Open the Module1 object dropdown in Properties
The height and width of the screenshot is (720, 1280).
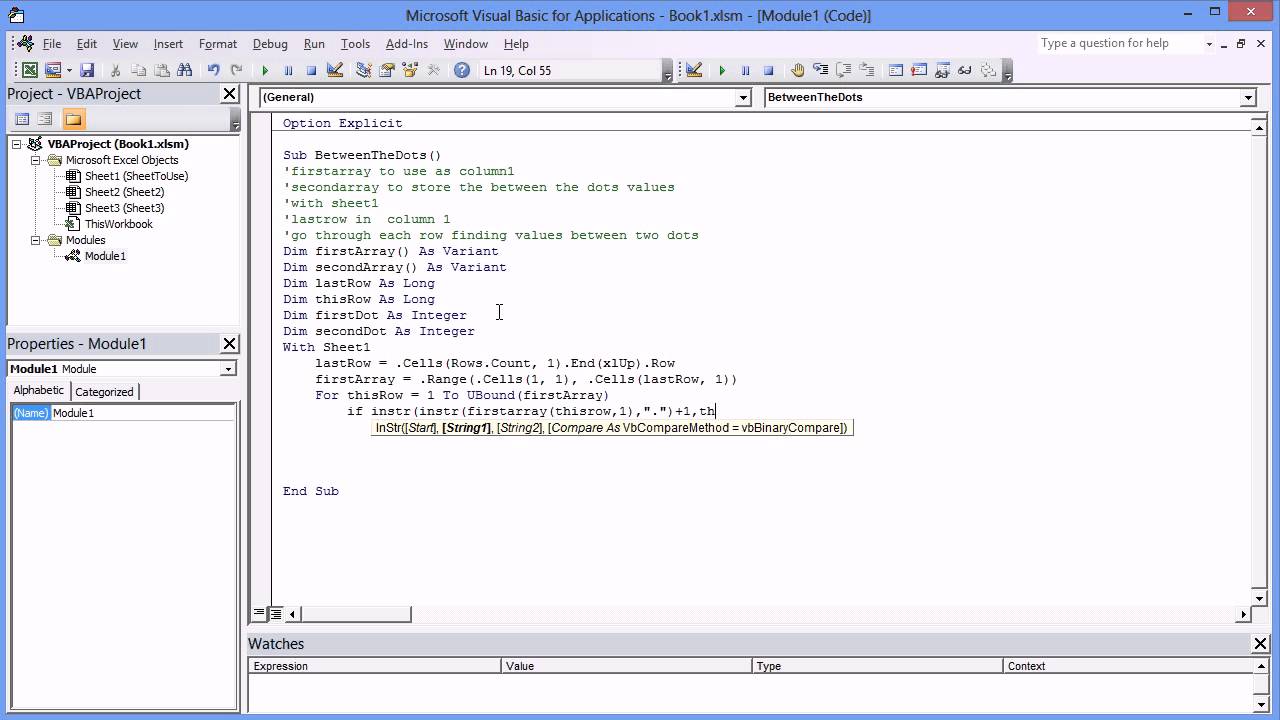[228, 369]
